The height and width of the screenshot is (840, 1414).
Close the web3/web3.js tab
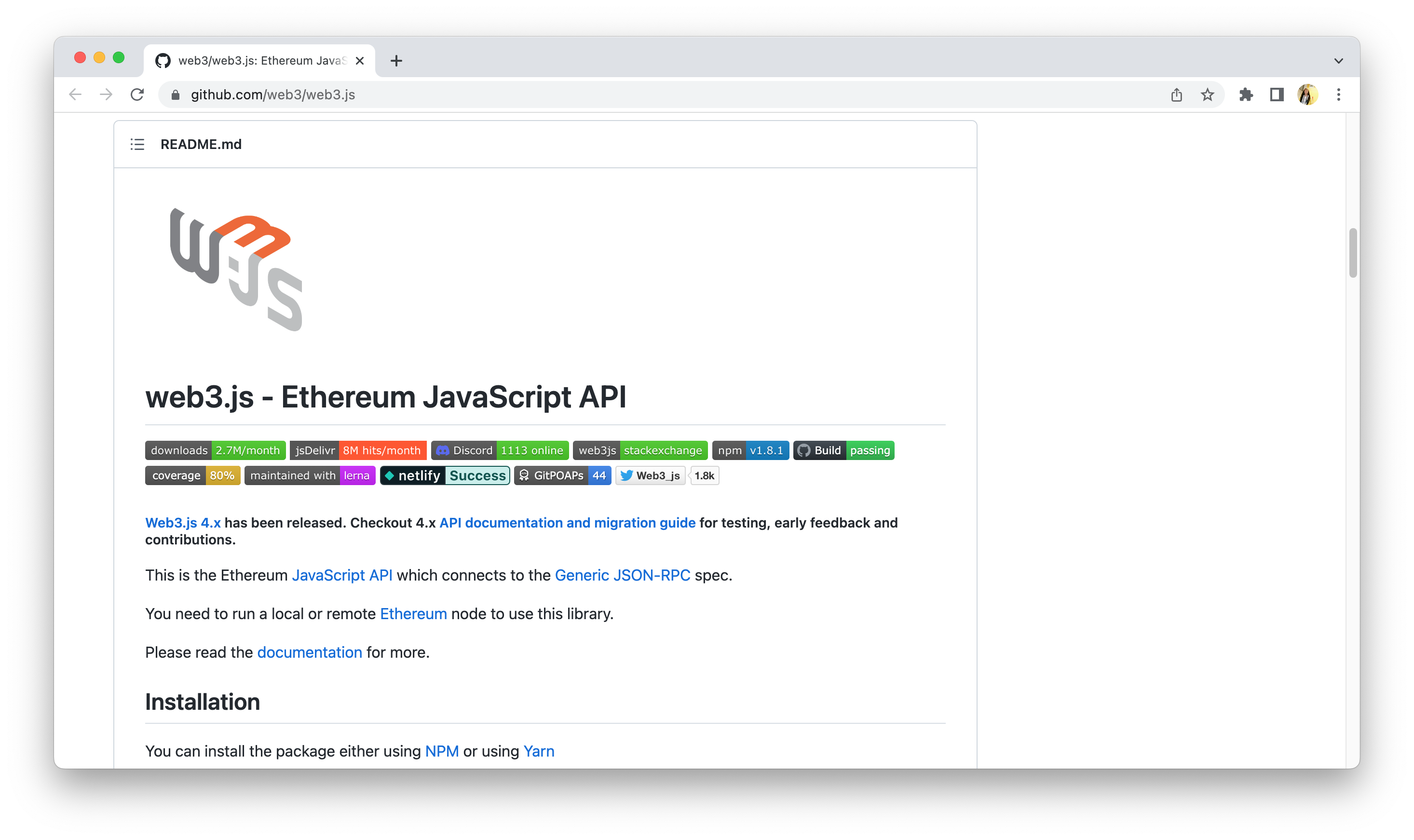tap(359, 61)
